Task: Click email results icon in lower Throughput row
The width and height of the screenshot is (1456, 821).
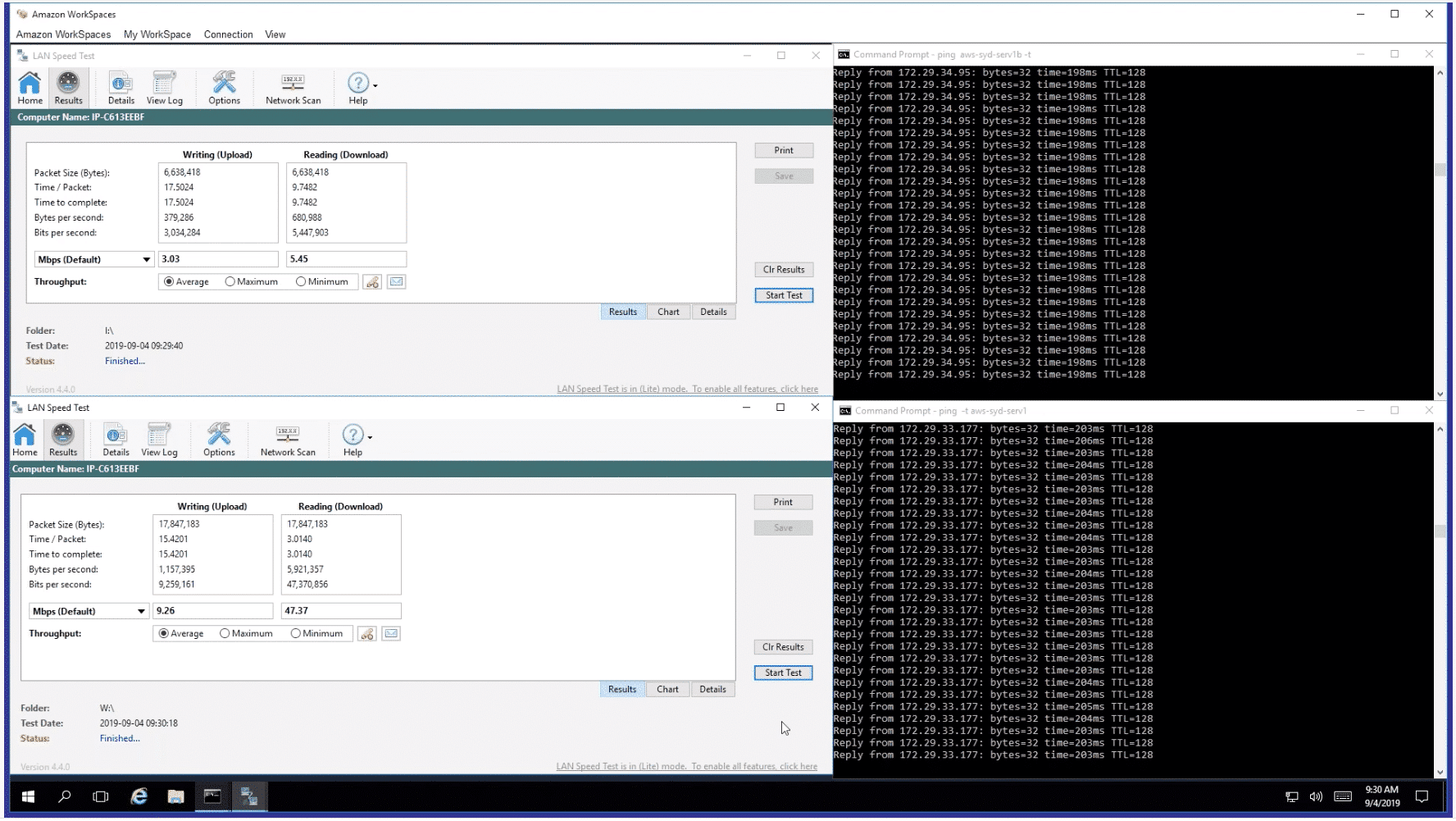Action: click(x=391, y=633)
